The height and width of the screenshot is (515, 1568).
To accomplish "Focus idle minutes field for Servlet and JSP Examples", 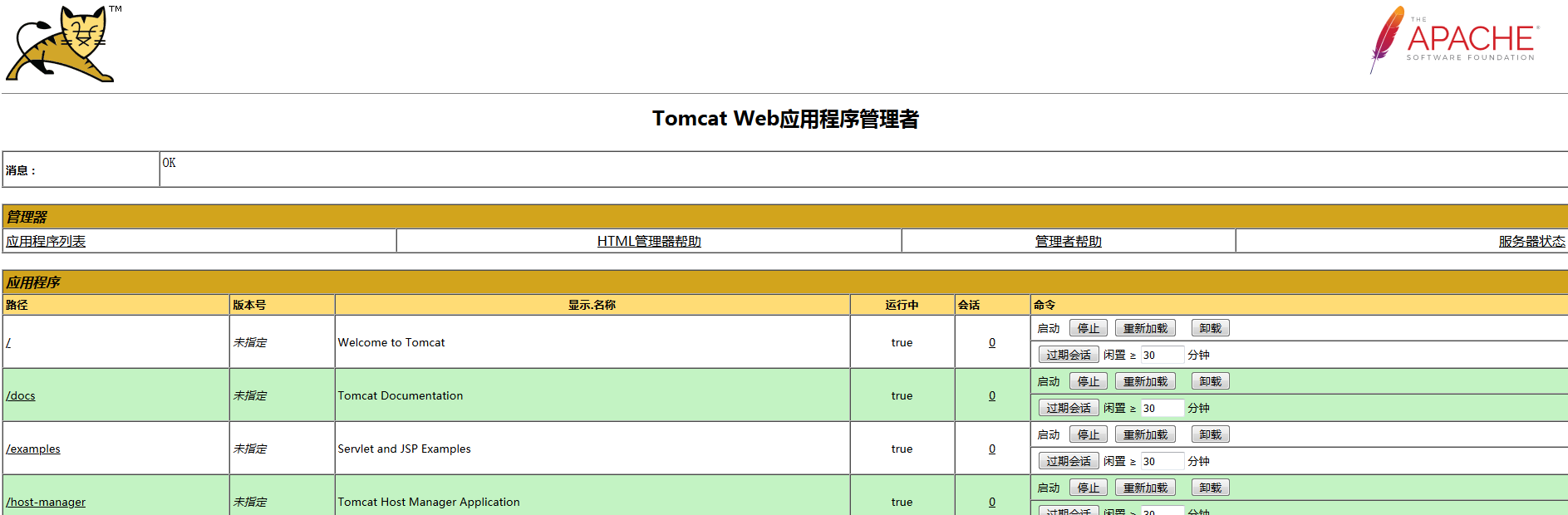I will [x=1162, y=461].
